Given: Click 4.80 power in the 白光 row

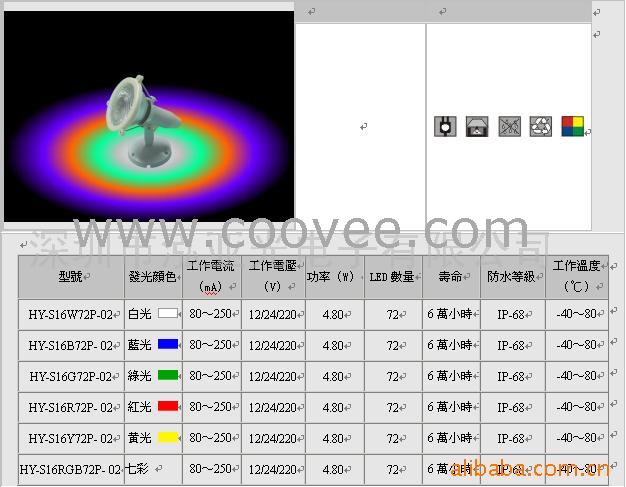Looking at the screenshot, I should click(333, 315).
